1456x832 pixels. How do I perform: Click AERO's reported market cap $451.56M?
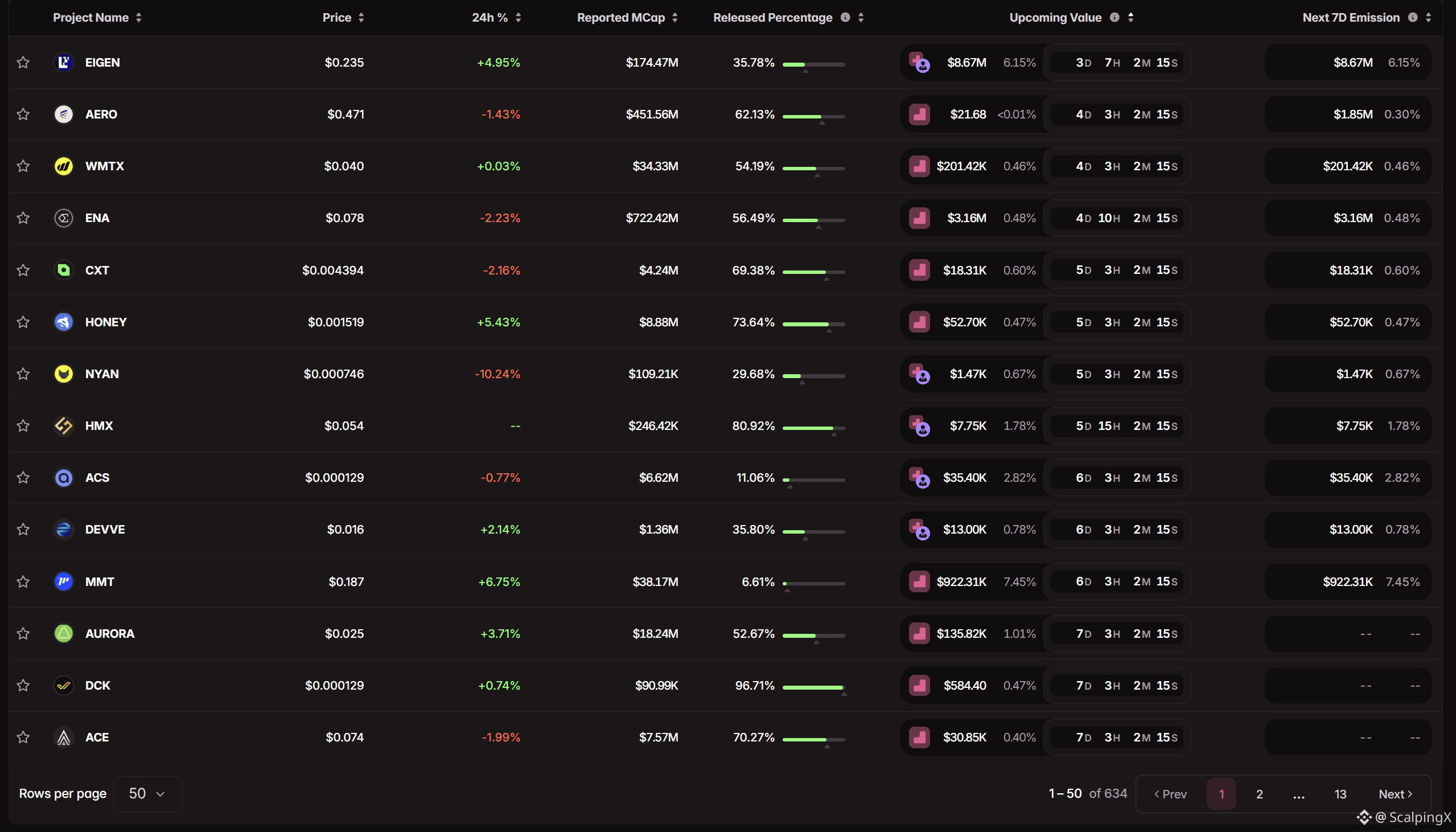(652, 114)
